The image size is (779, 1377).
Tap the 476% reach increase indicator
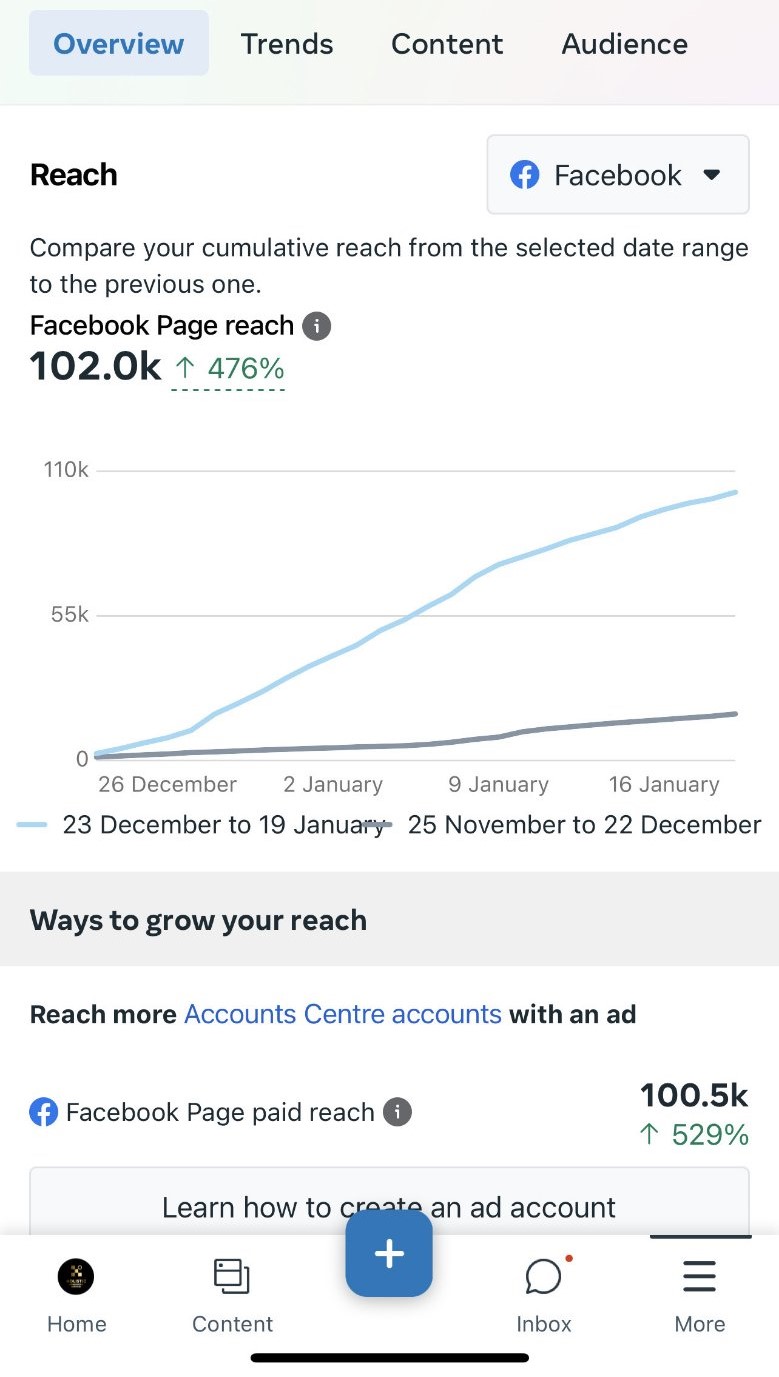tap(230, 369)
